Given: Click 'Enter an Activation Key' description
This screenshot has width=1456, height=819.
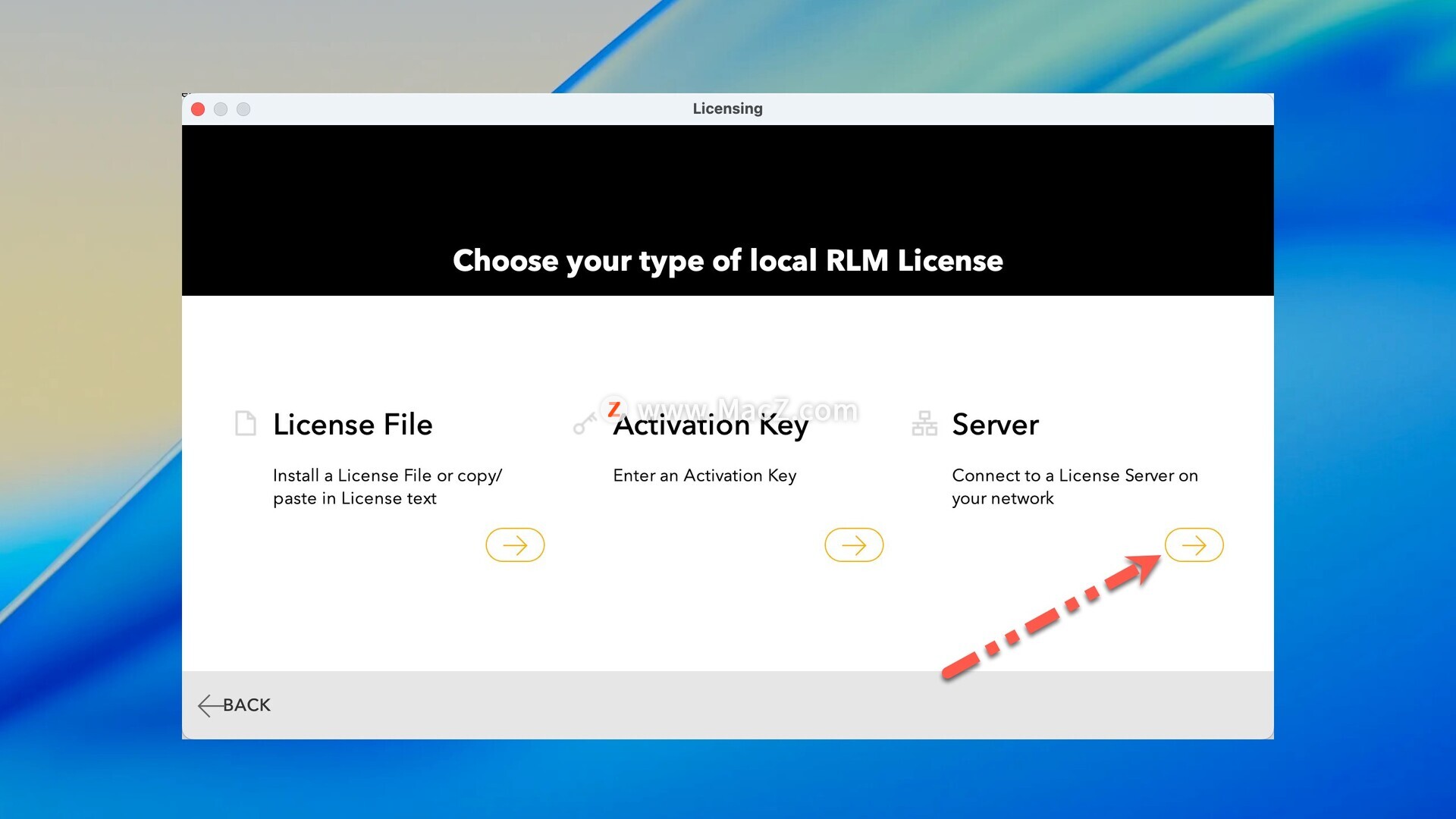Looking at the screenshot, I should 704,475.
